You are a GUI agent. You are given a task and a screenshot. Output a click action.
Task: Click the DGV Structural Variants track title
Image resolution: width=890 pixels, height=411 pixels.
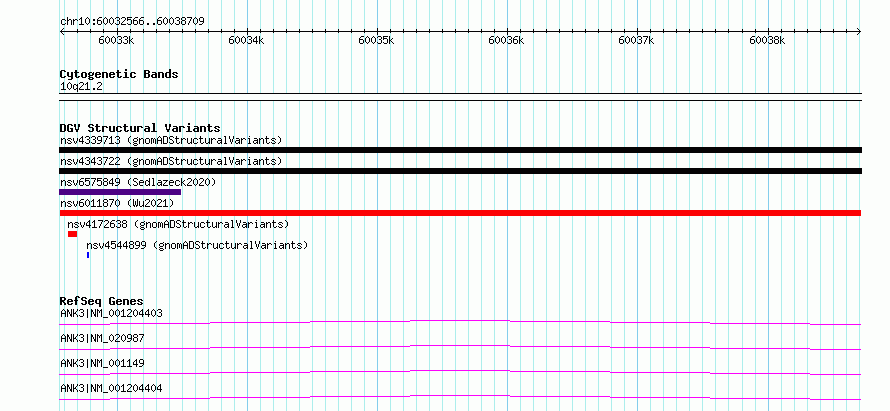140,128
